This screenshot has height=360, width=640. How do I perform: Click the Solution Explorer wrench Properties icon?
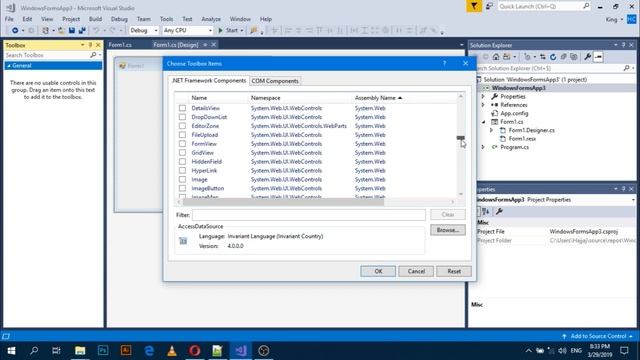coord(587,57)
